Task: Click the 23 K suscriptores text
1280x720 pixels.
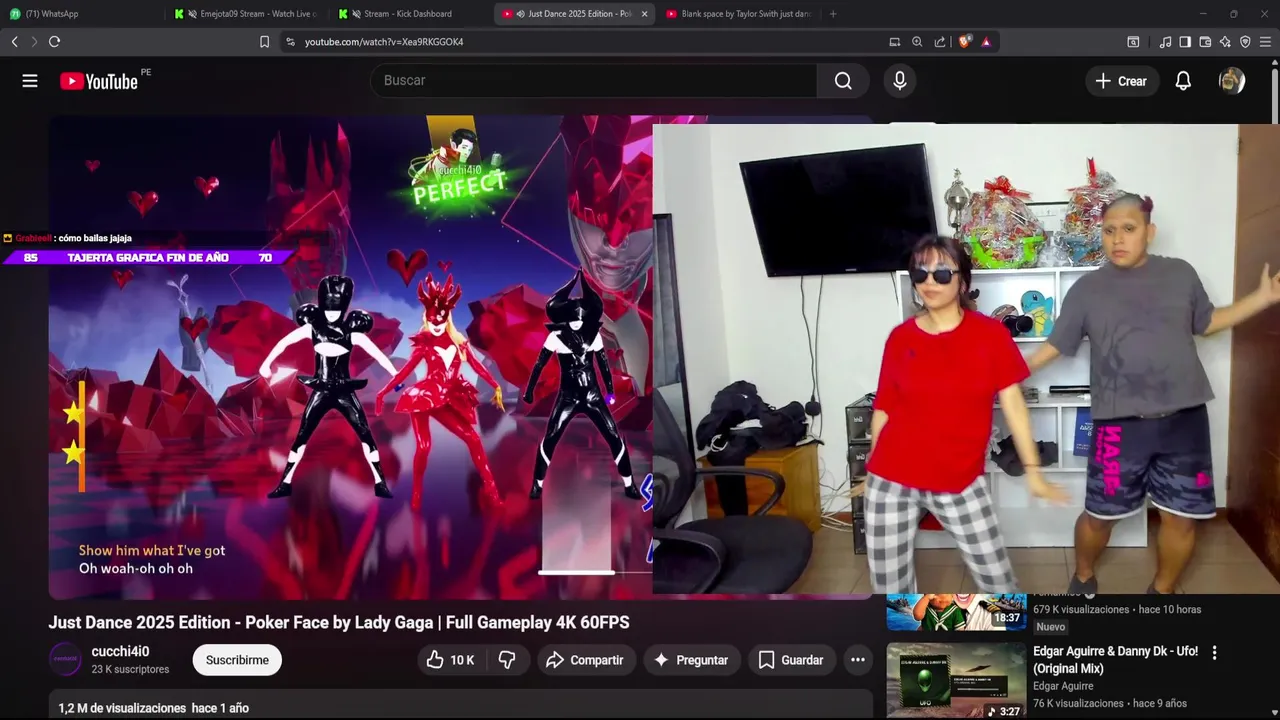Action: (130, 669)
